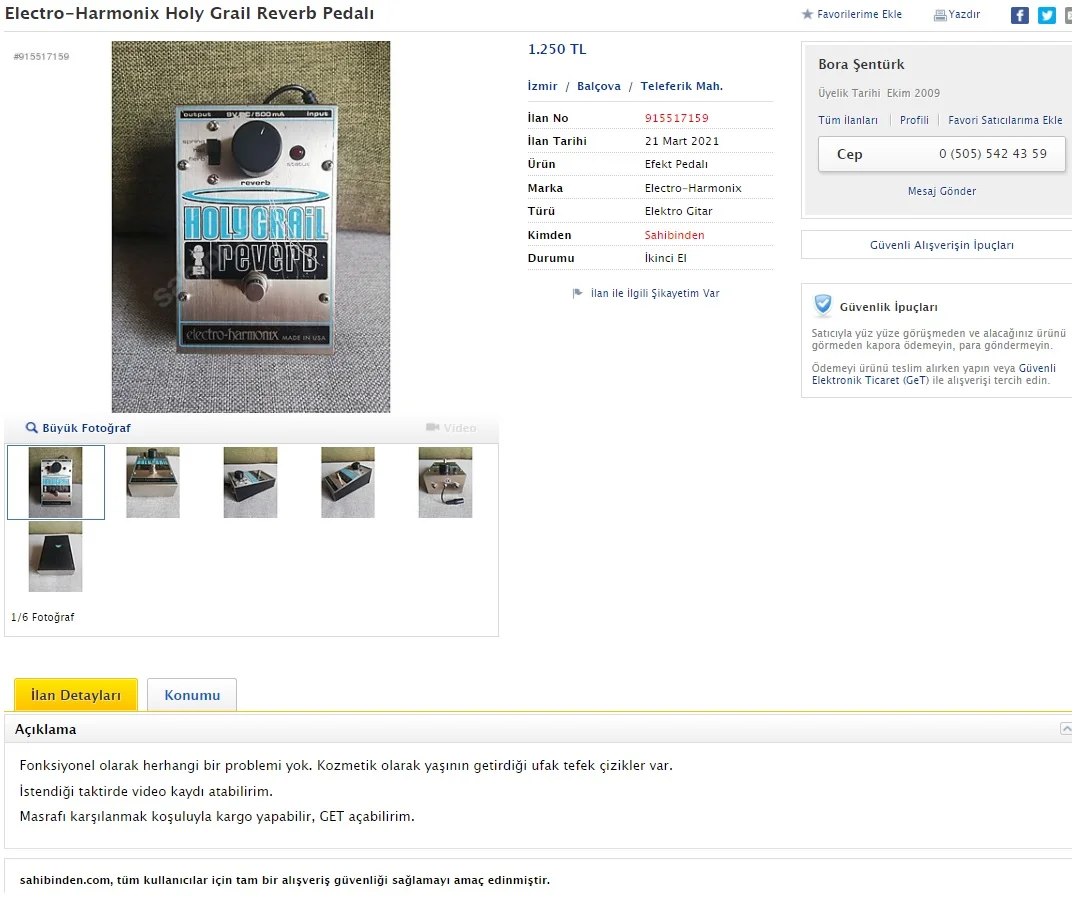Click the star Favorilerime Ekle icon
The height and width of the screenshot is (898, 1072).
(x=807, y=14)
